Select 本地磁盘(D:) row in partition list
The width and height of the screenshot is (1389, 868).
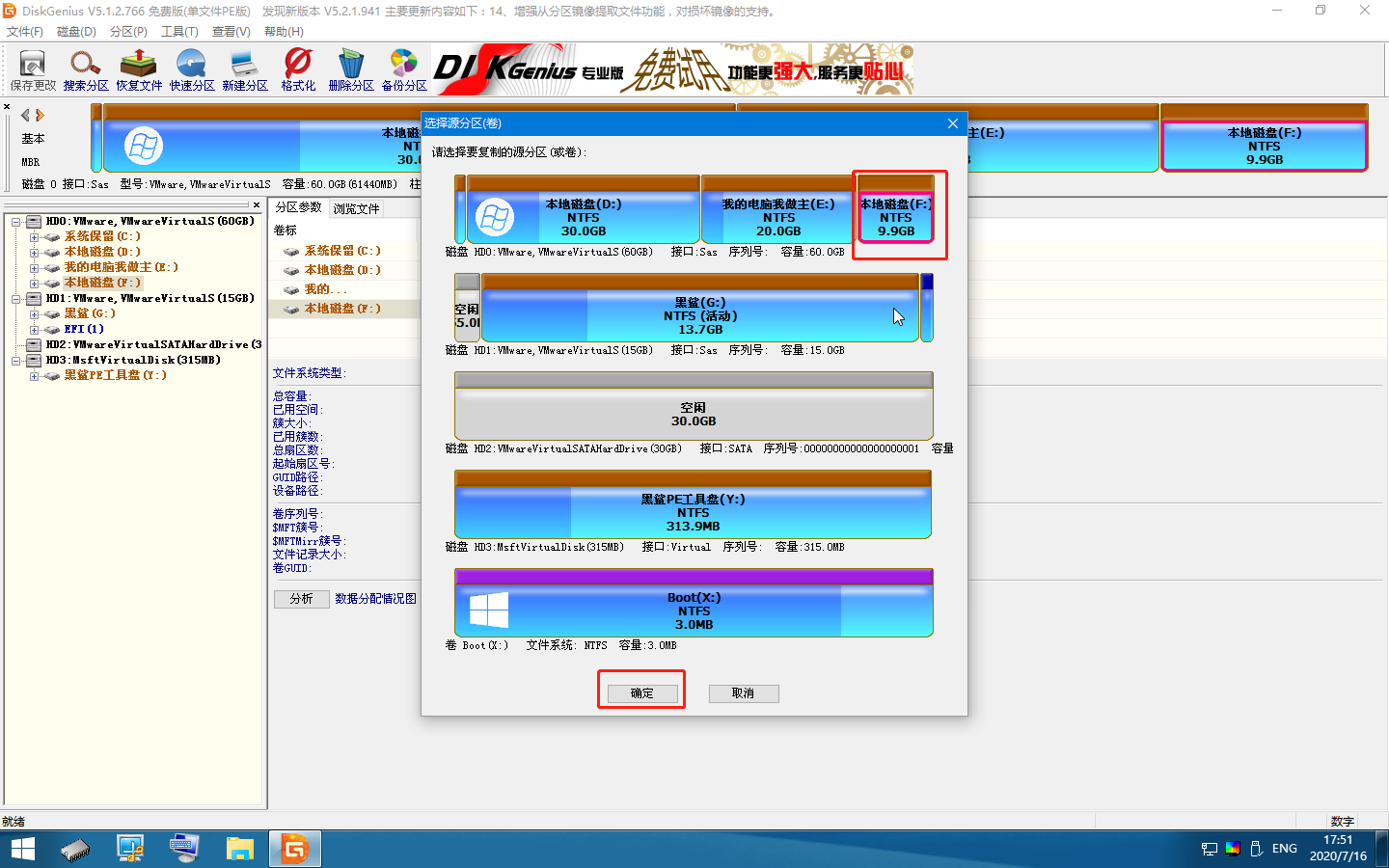342,270
